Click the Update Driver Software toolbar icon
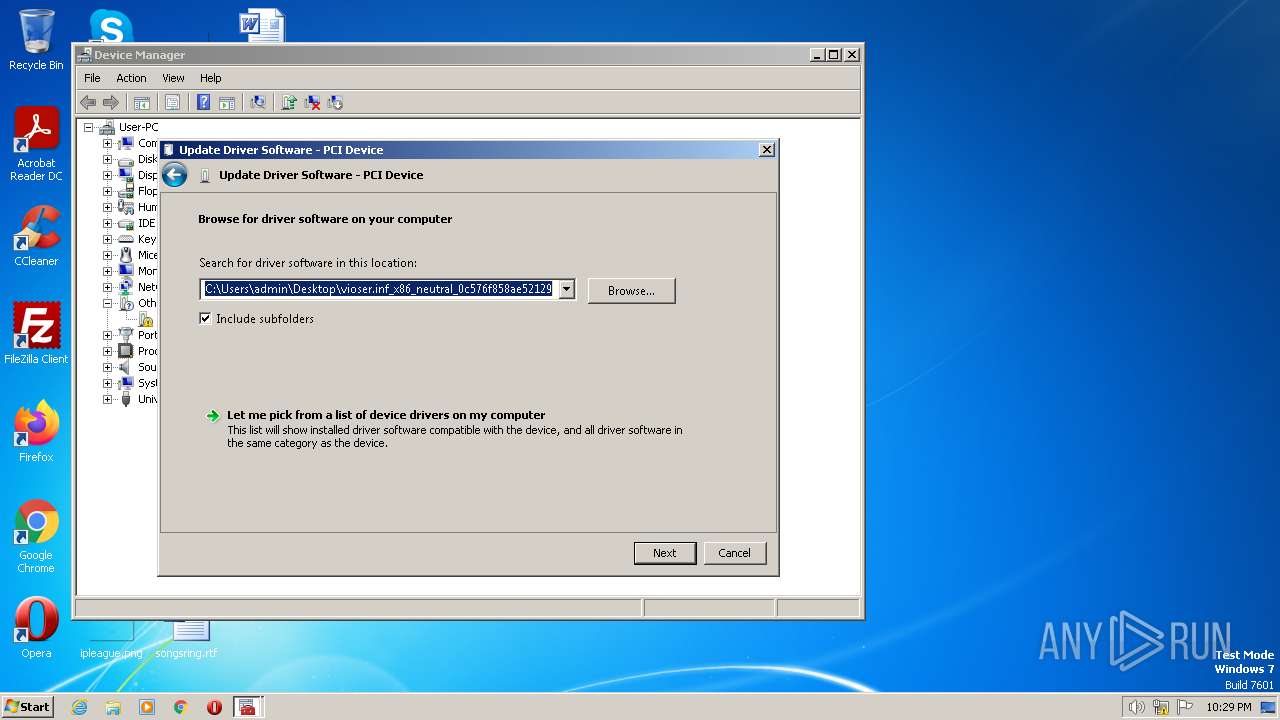The height and width of the screenshot is (720, 1280). [289, 102]
